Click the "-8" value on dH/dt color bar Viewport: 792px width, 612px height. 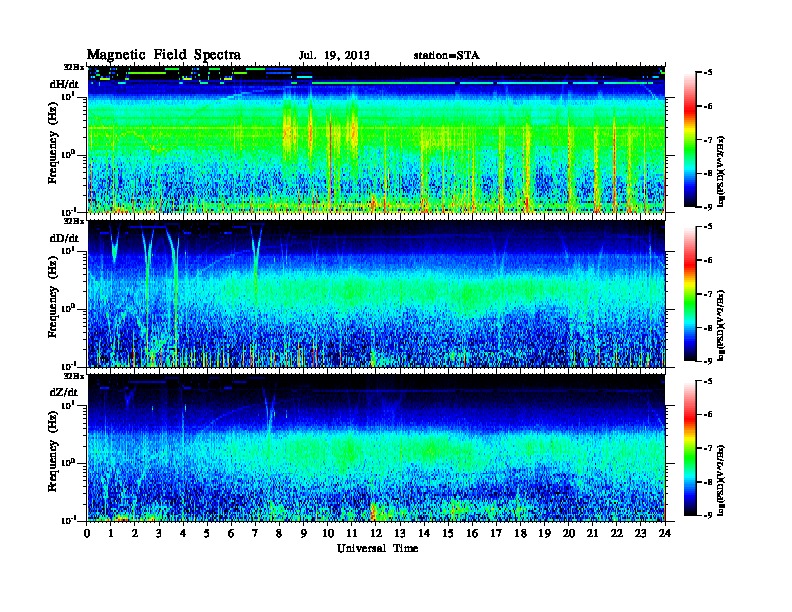pyautogui.click(x=708, y=173)
